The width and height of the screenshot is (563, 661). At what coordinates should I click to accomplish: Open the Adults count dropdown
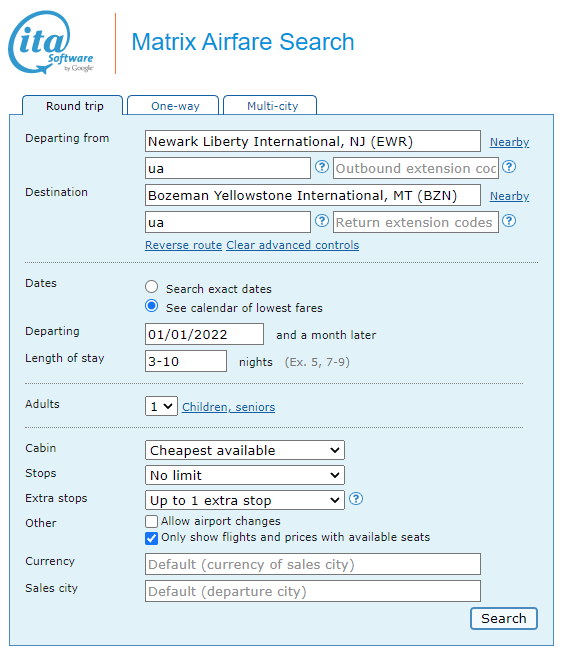coord(161,406)
